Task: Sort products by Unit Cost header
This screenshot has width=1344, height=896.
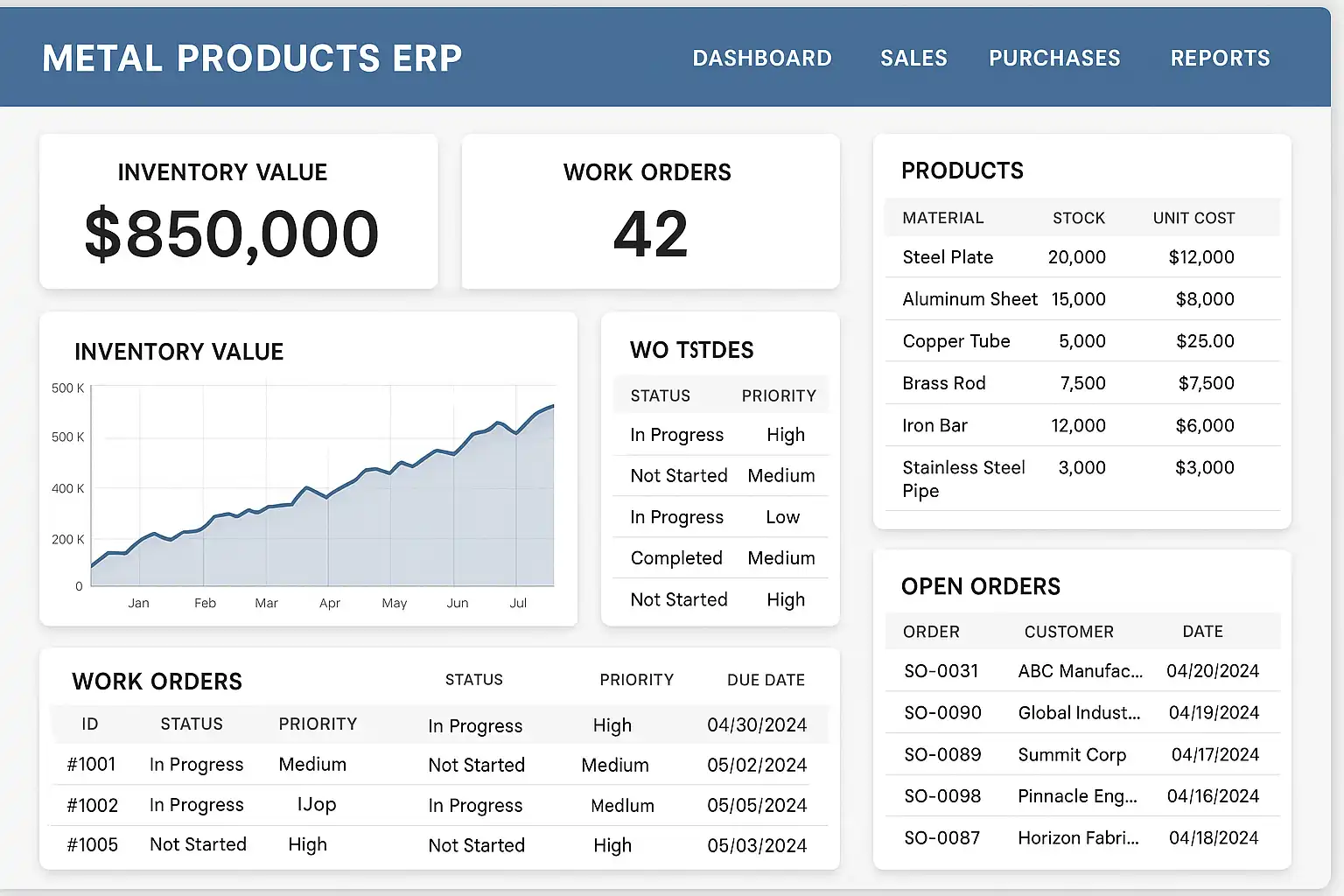Action: 1193,218
